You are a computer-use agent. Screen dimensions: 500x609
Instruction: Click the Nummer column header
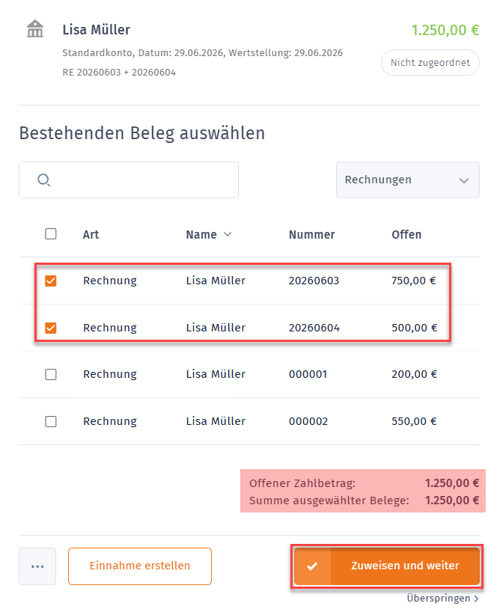tap(312, 235)
